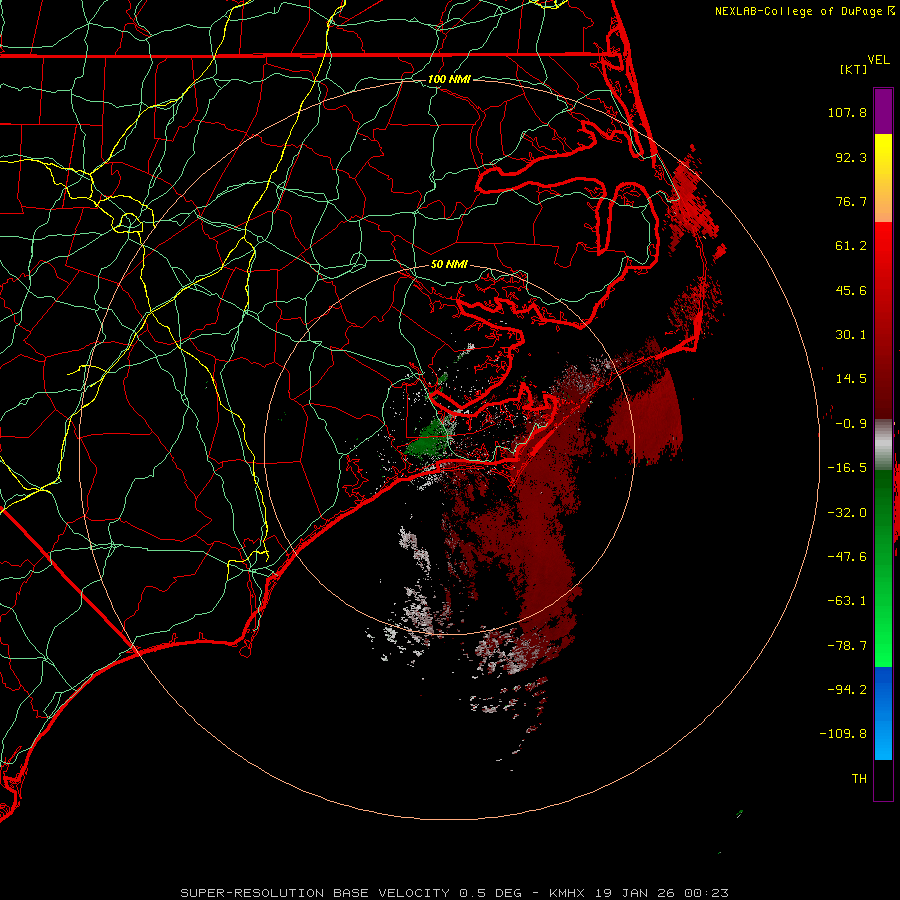The width and height of the screenshot is (900, 900).
Task: Click the green inbound velocity patch near radar
Action: click(x=426, y=439)
